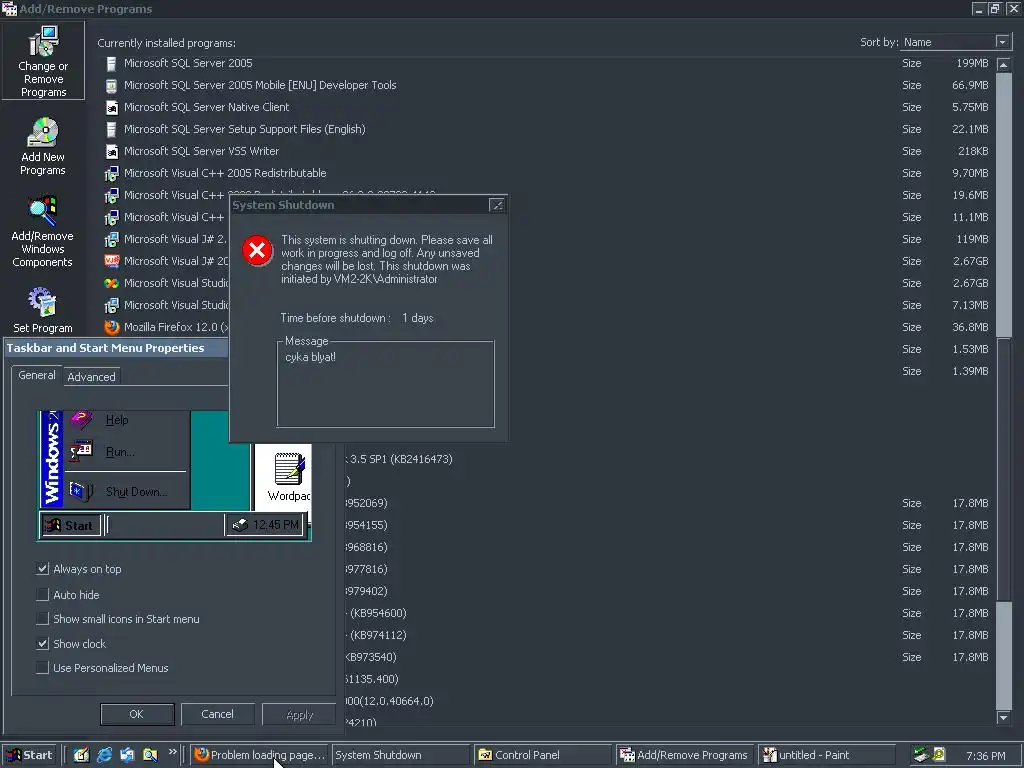Viewport: 1024px width, 768px height.
Task: Click taskbar clock showing 7:36 PM
Action: click(985, 756)
